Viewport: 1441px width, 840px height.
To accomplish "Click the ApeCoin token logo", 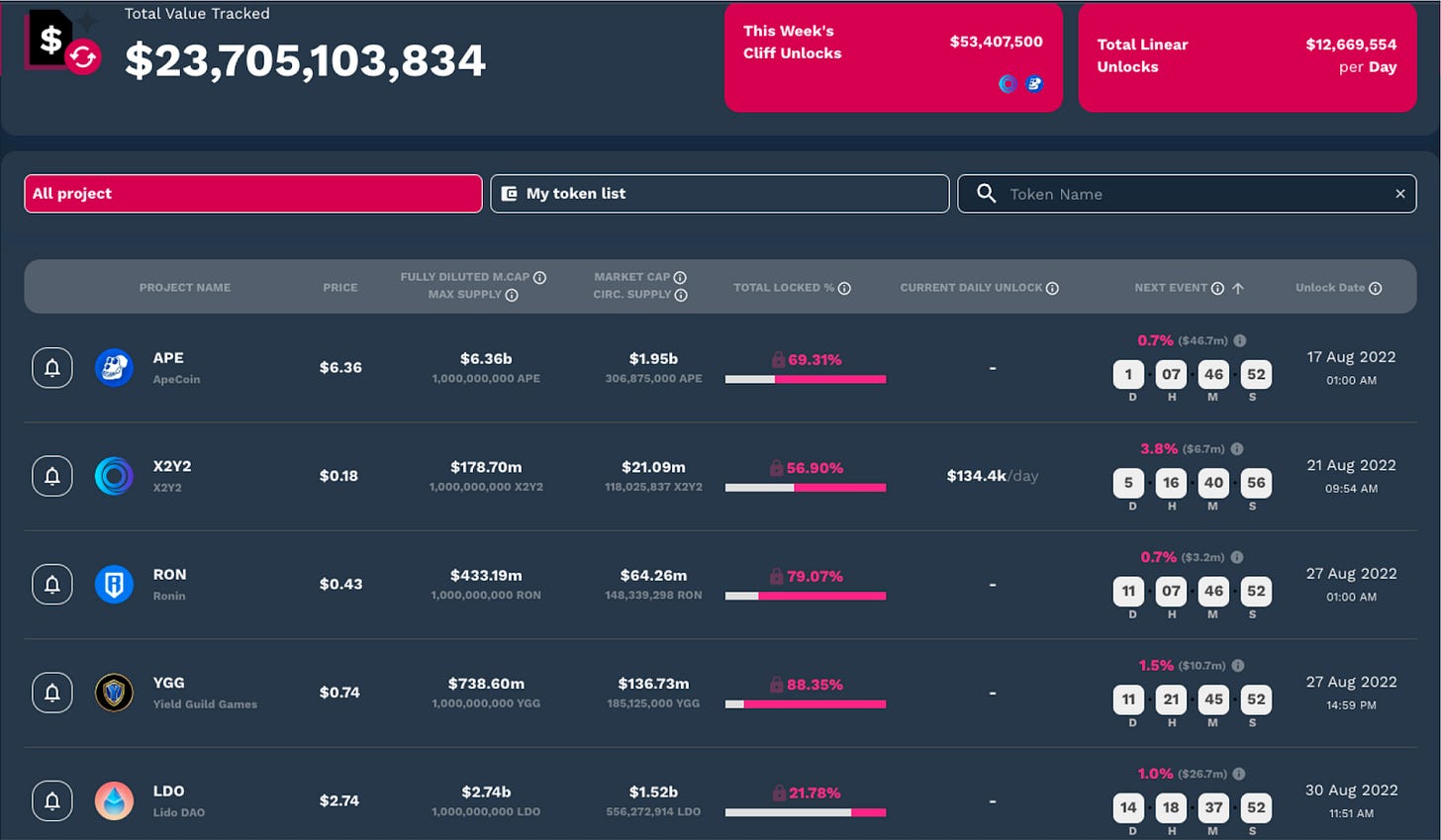I will pos(114,368).
